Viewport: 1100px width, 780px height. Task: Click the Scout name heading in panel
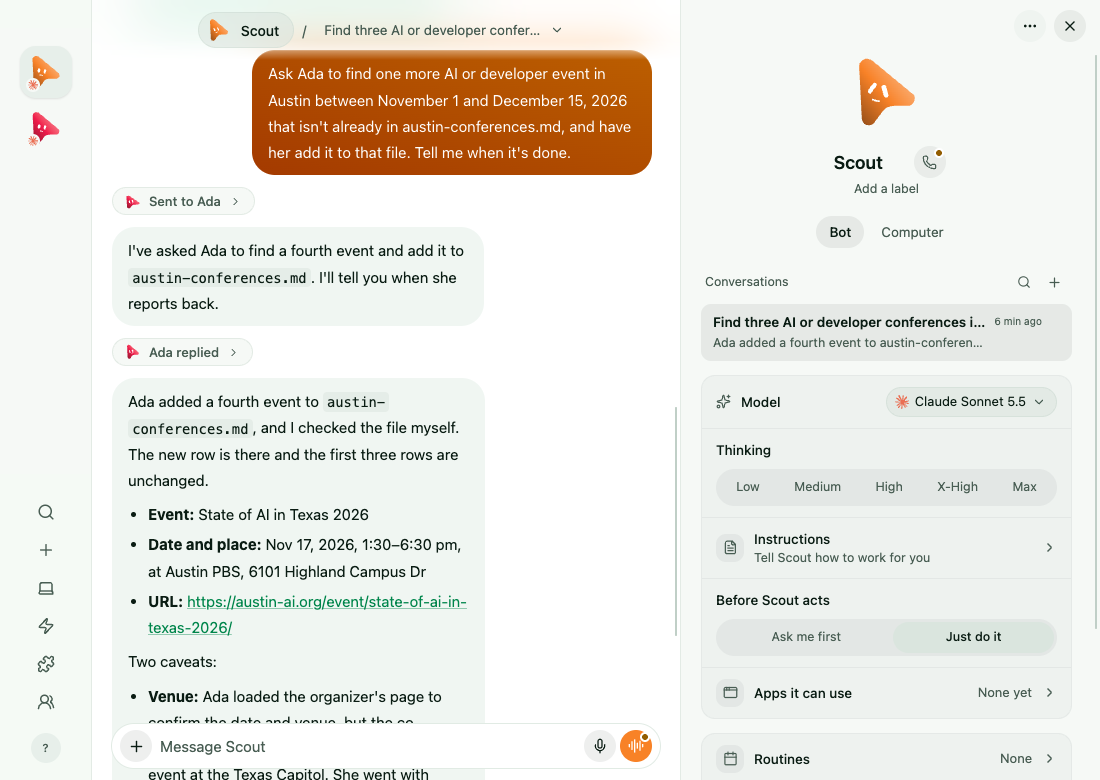(858, 163)
